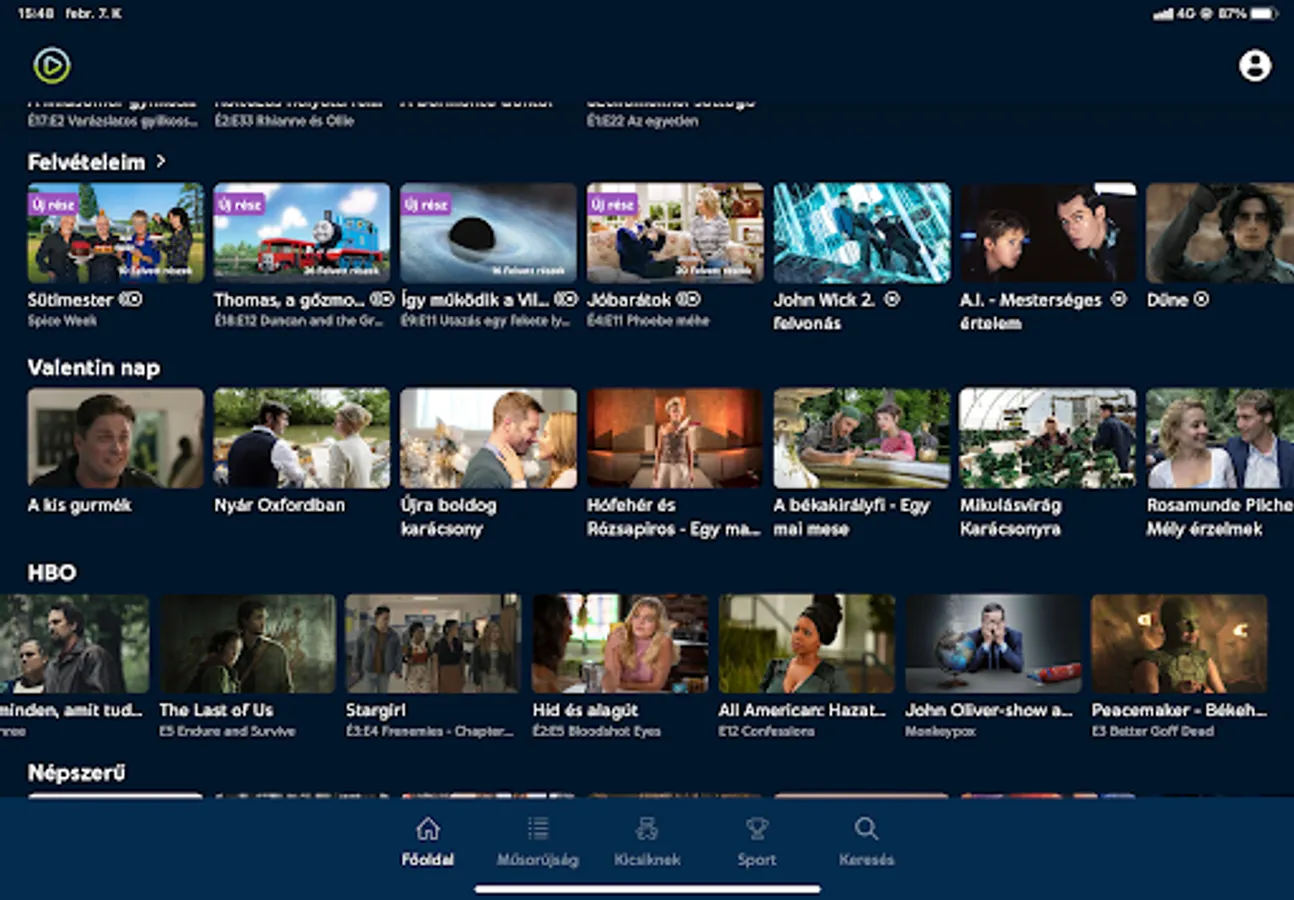Open the Kicsiknek kids tab
The image size is (1294, 900).
(647, 841)
